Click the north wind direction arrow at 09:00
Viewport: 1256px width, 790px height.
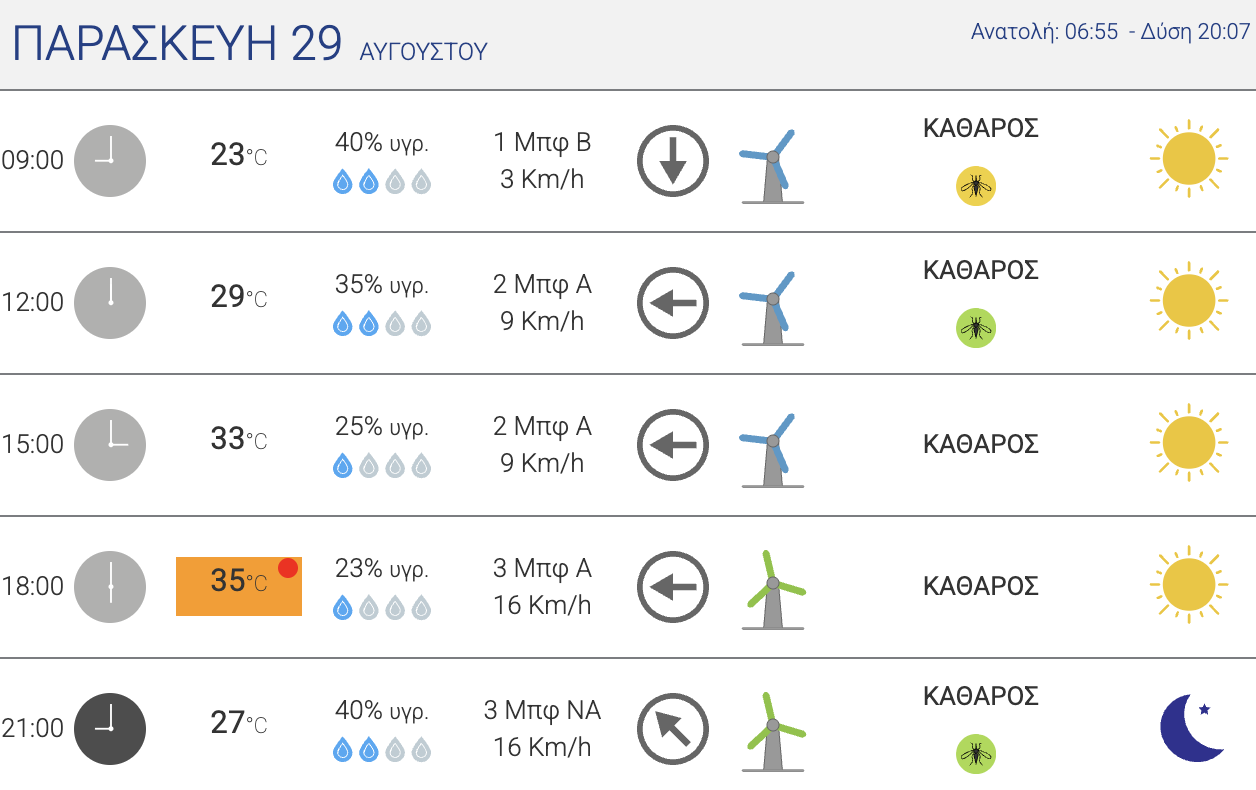point(673,161)
